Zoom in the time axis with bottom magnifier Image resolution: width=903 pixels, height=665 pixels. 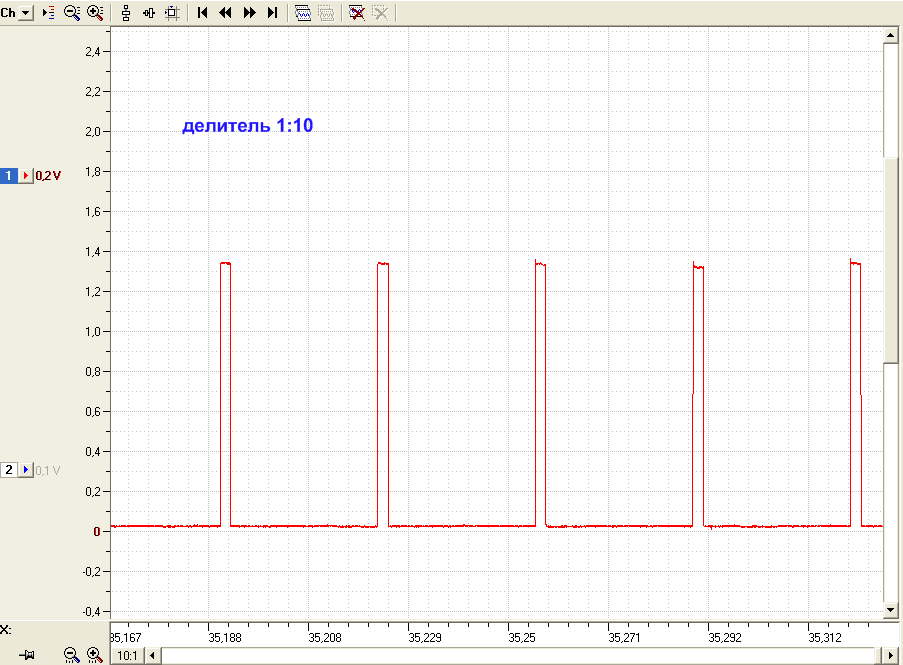(x=94, y=655)
